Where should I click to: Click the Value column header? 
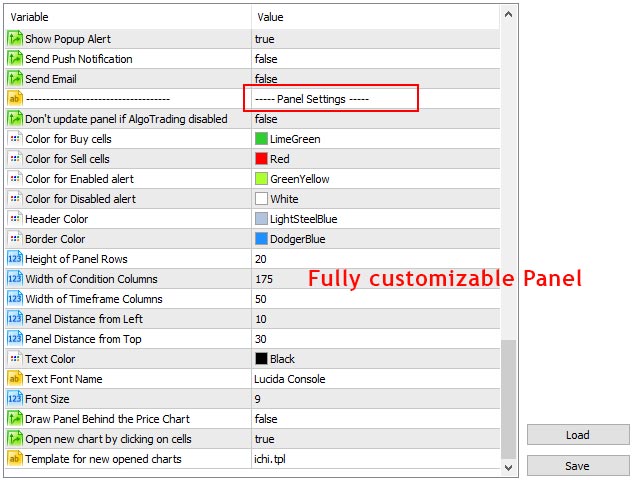point(375,17)
